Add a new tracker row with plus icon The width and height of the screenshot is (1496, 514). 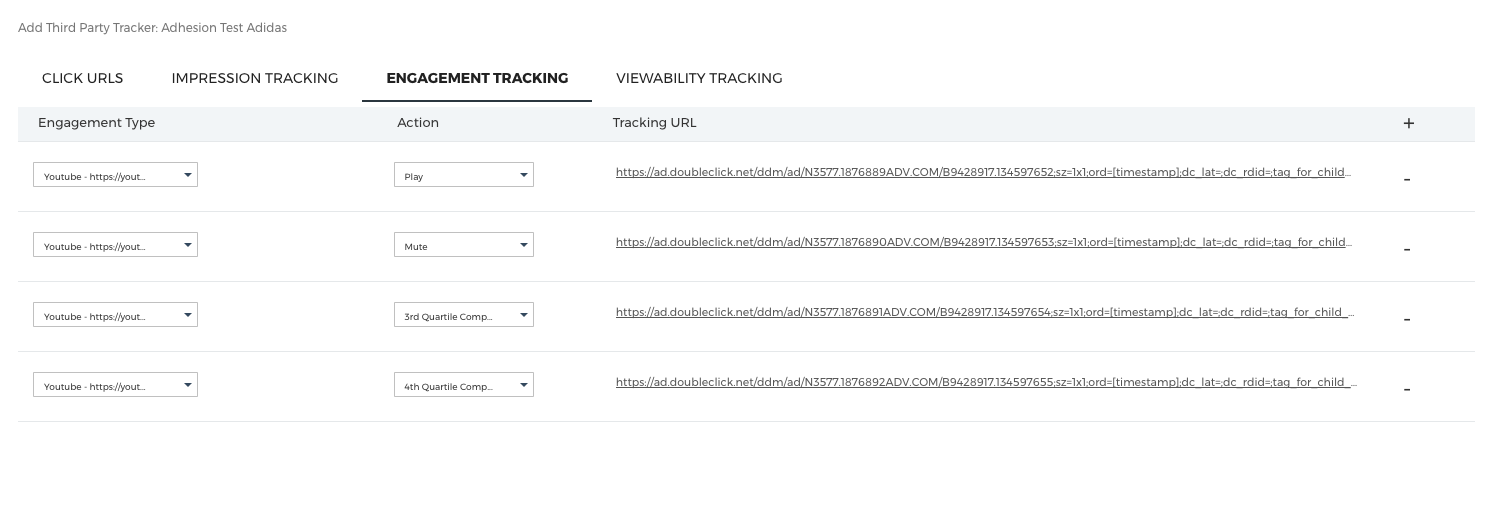[1408, 123]
